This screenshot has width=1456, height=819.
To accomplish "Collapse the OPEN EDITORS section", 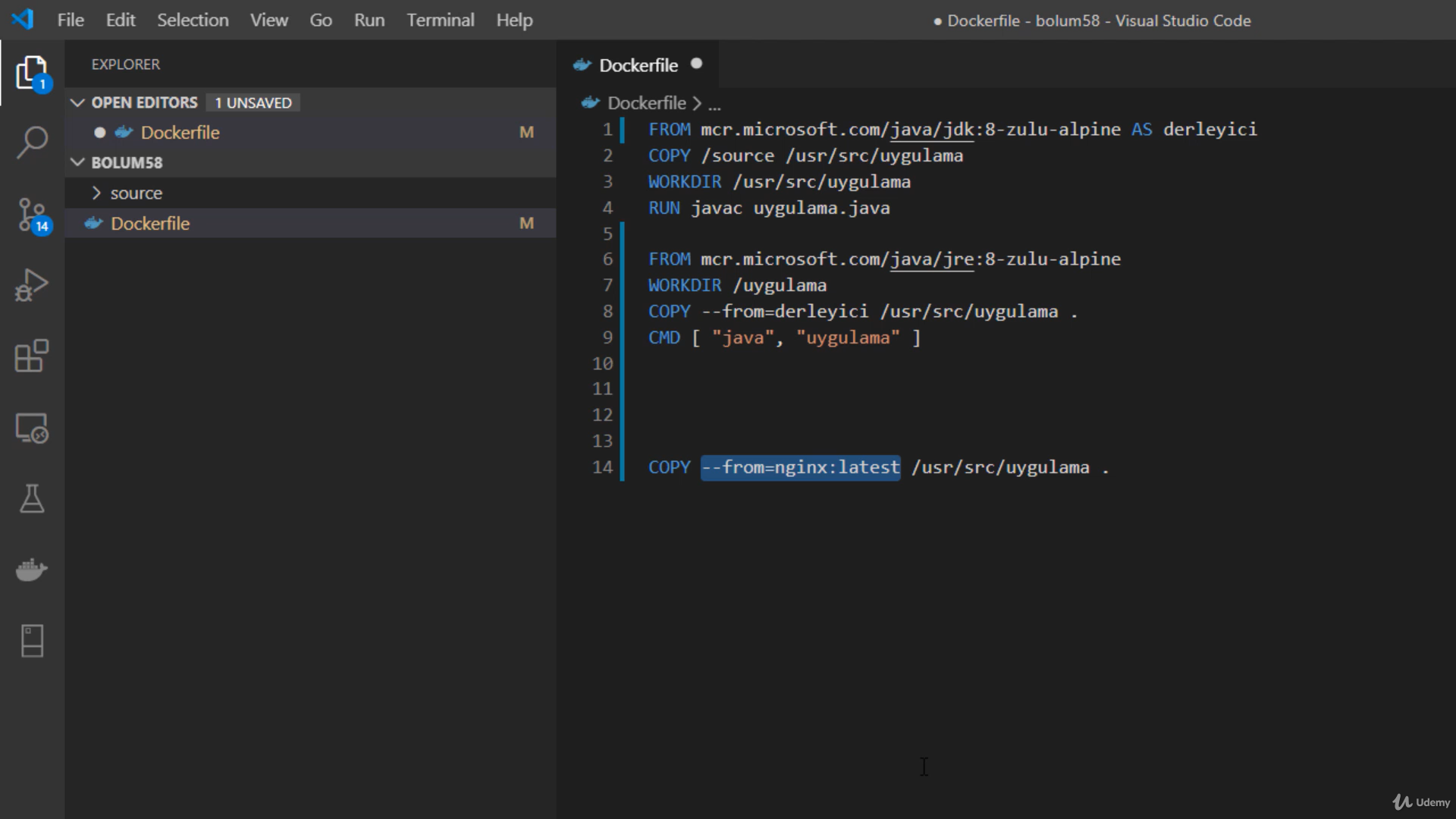I will click(x=78, y=102).
